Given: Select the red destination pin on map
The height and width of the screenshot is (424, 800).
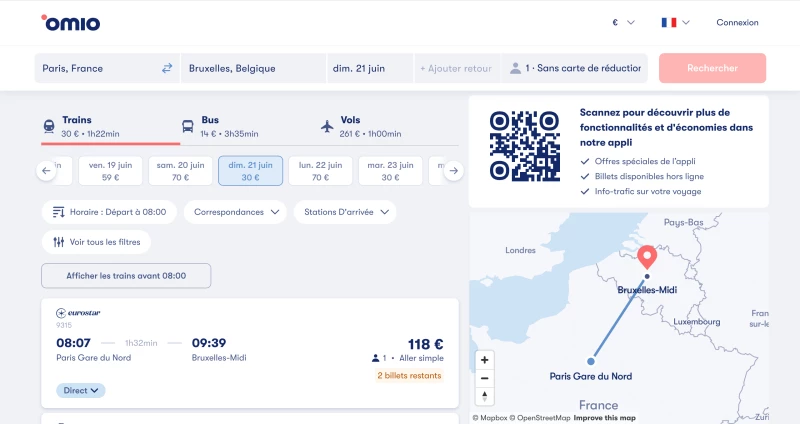Looking at the screenshot, I should tap(647, 257).
